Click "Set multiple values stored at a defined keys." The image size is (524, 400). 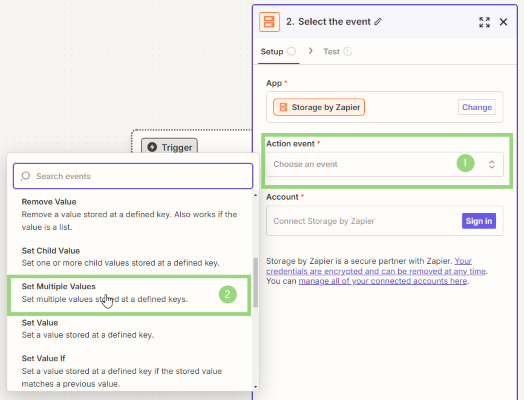click(x=105, y=299)
